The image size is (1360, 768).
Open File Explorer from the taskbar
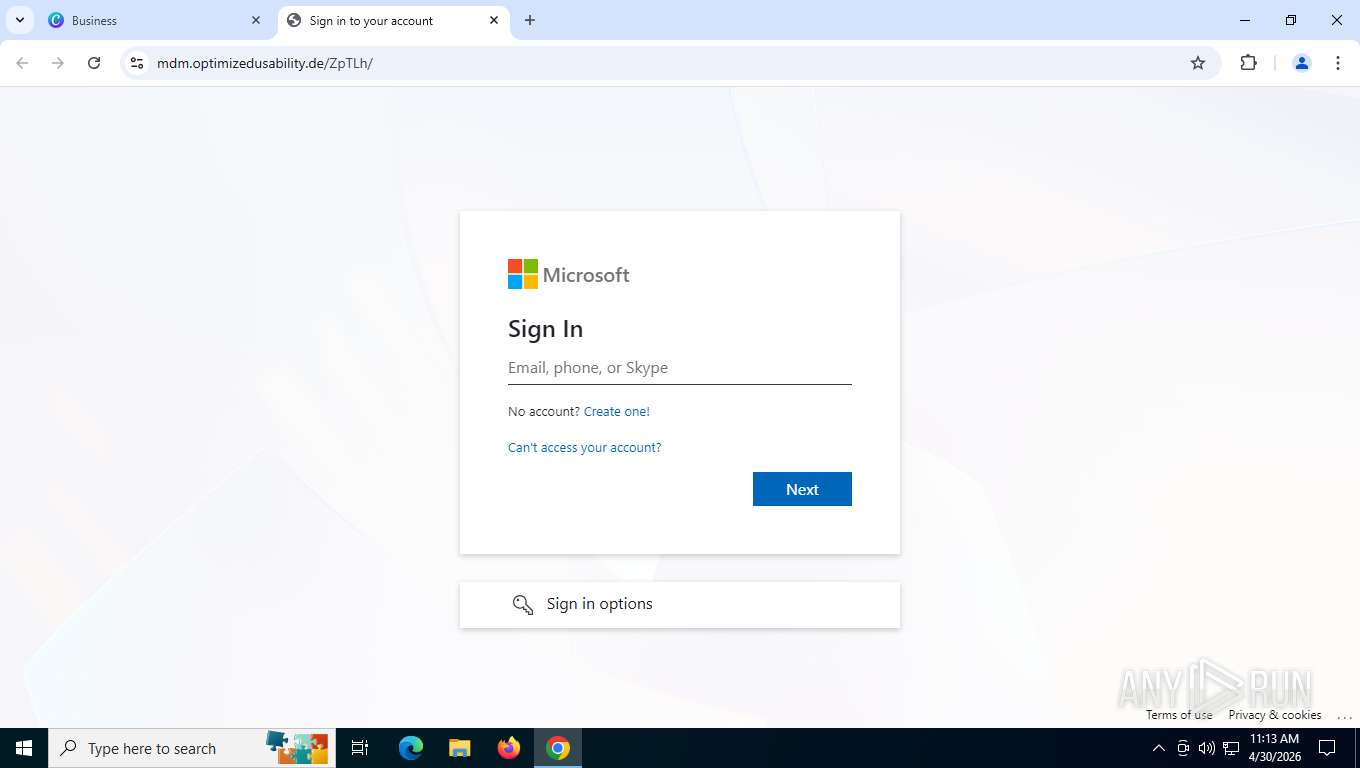pos(460,748)
